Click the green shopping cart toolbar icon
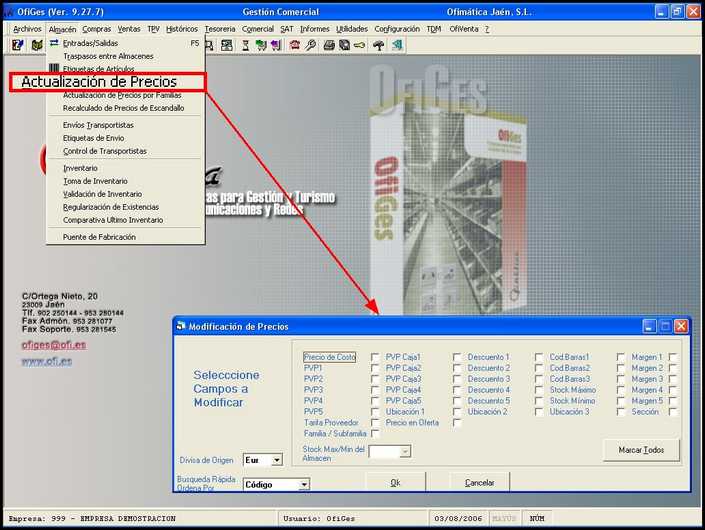The width and height of the screenshot is (705, 530). (261, 45)
